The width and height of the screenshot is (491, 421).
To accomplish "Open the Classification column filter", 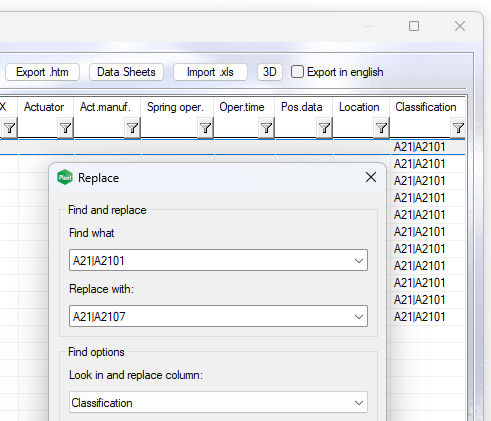I will point(458,128).
